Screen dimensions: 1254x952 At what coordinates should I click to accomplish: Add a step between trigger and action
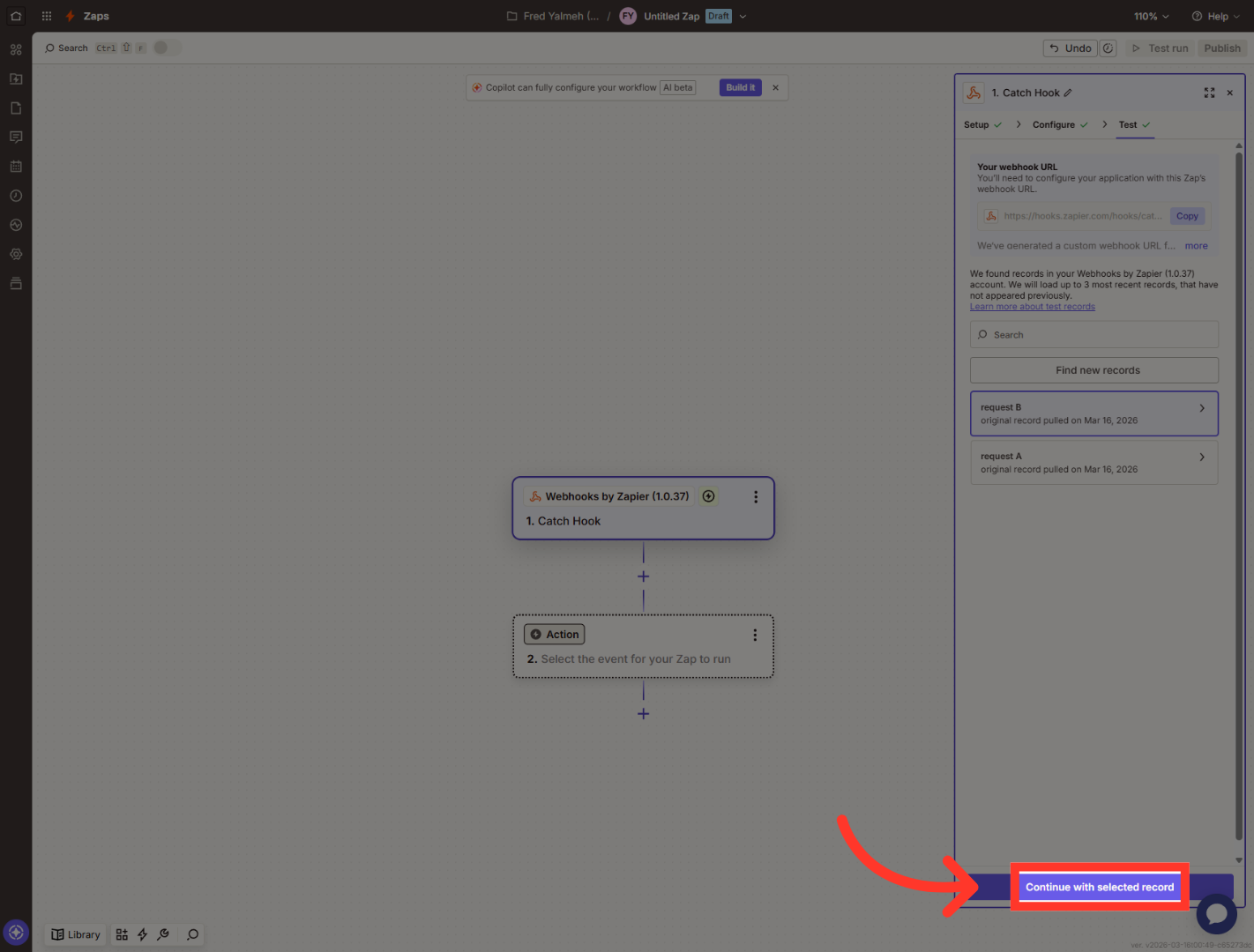tap(643, 576)
